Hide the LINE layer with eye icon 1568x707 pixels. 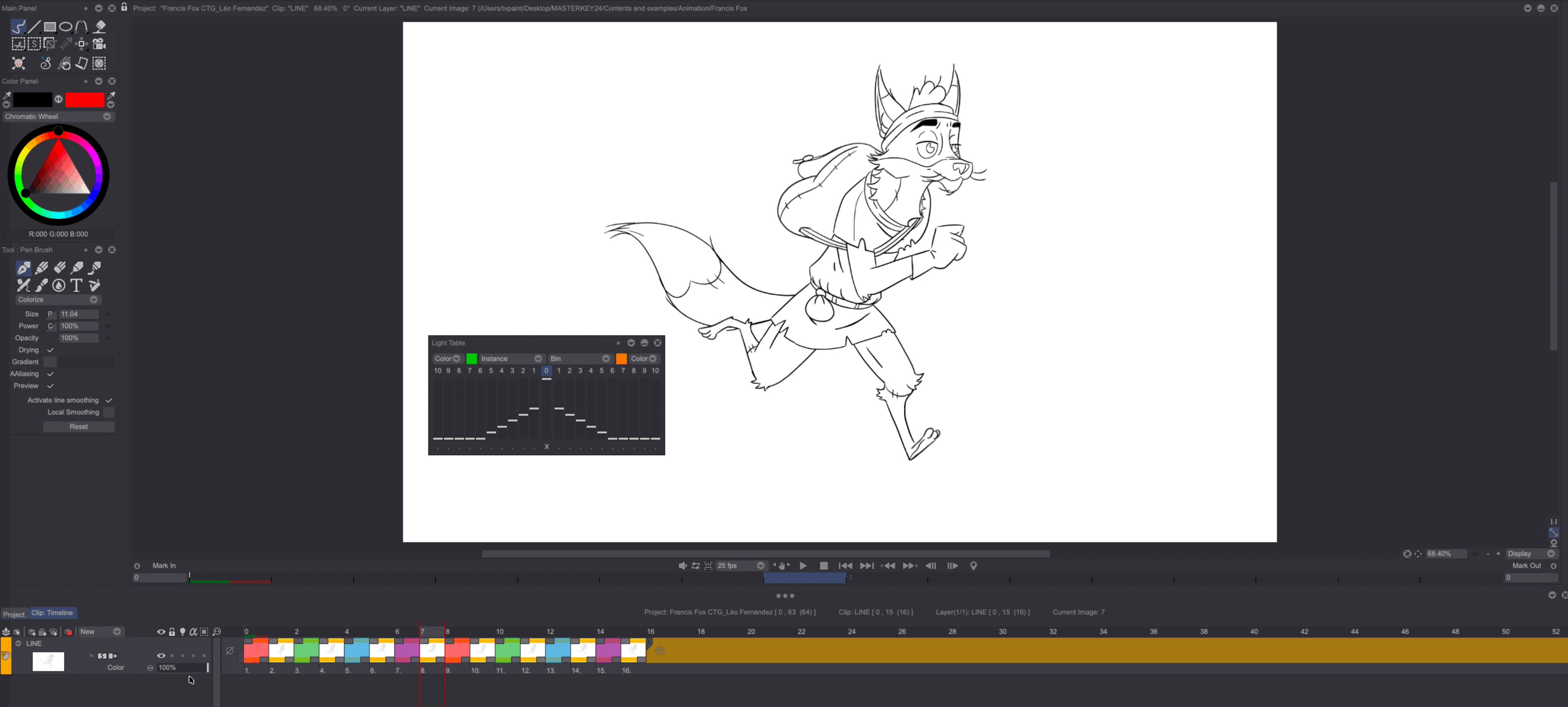[161, 656]
